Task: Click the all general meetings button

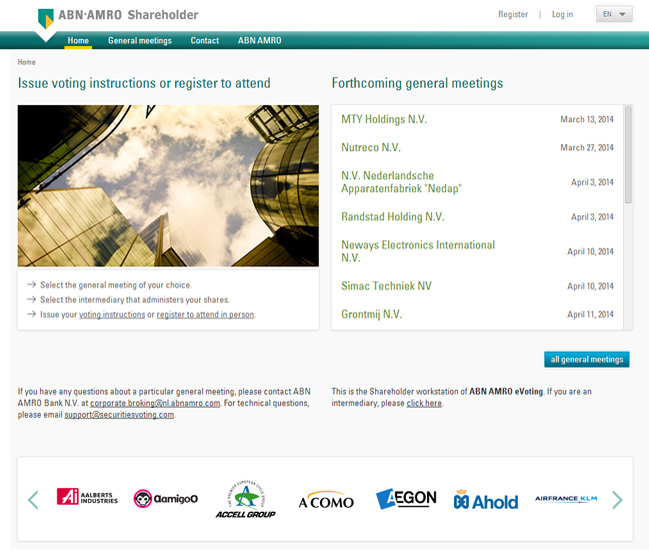Action: click(x=587, y=359)
